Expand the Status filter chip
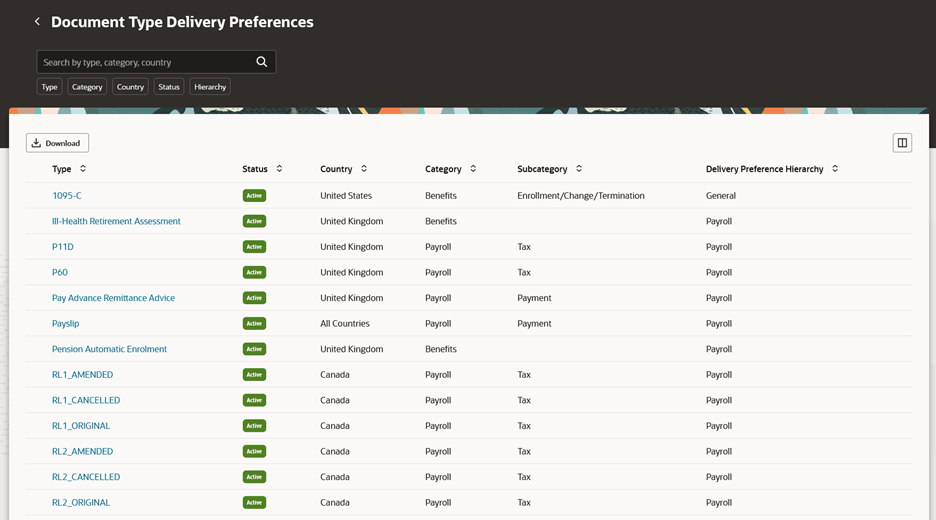 (x=169, y=87)
